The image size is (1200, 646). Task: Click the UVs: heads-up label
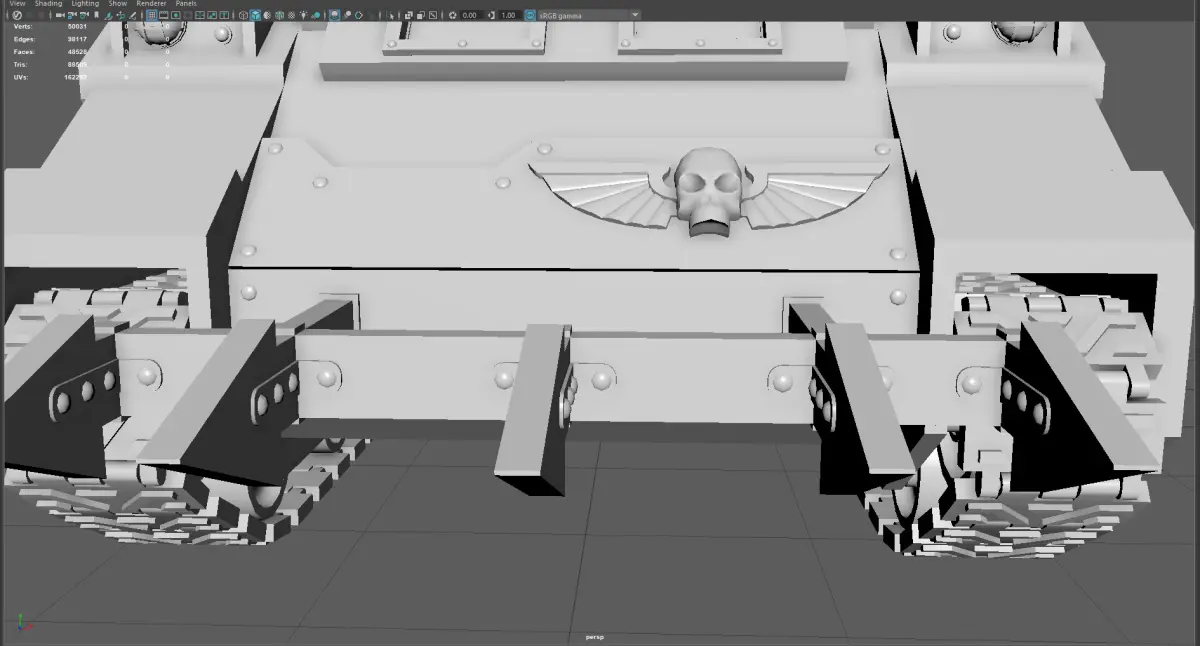(21, 76)
